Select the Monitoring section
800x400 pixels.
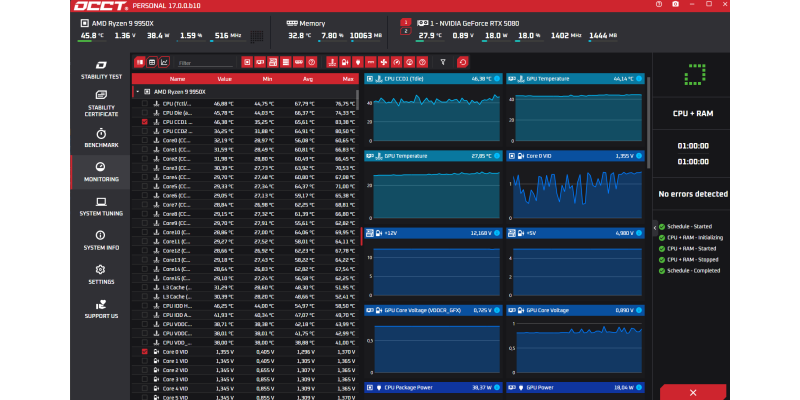[101, 172]
